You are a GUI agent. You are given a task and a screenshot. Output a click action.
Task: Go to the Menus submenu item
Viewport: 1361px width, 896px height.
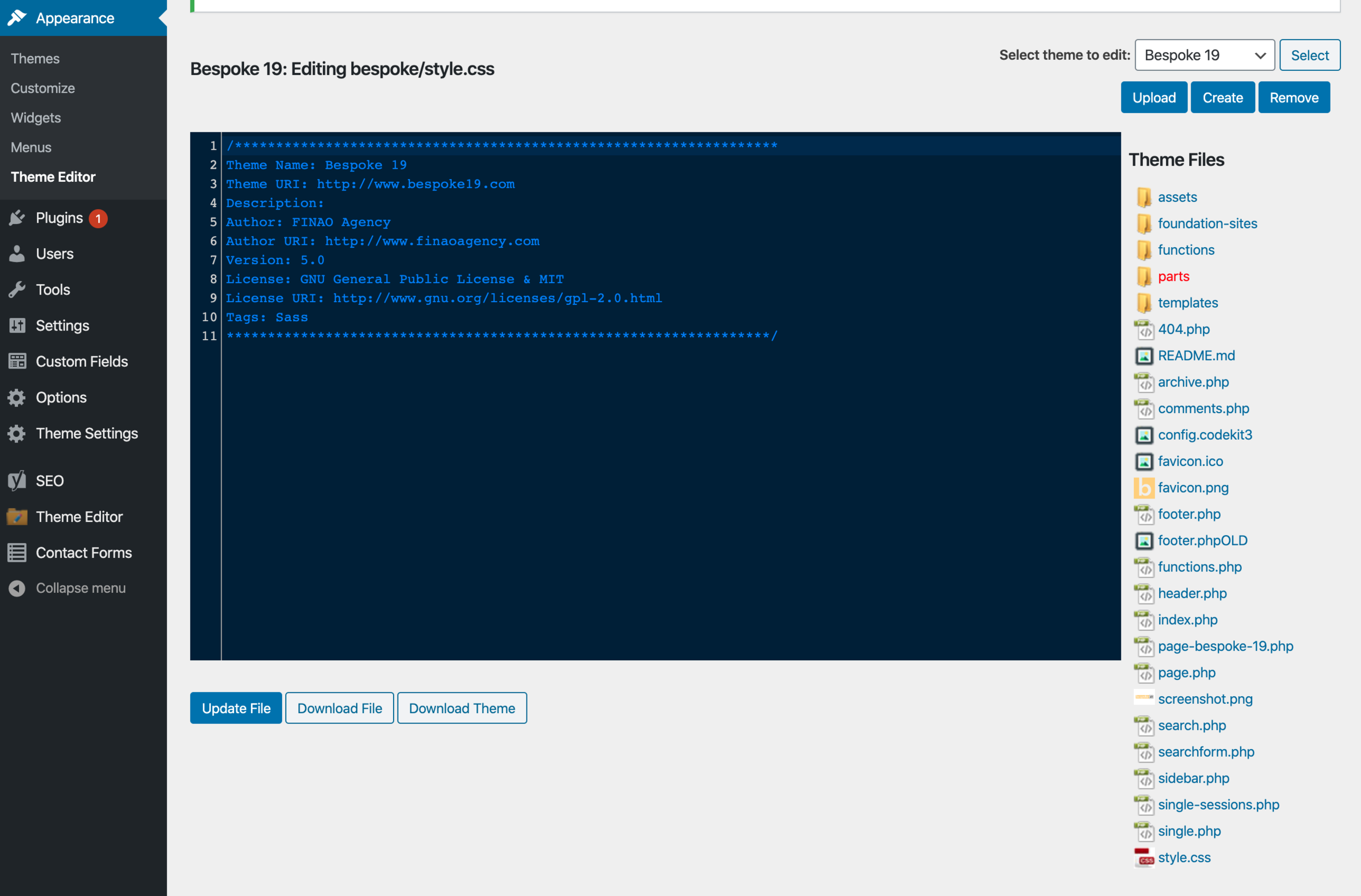point(31,148)
